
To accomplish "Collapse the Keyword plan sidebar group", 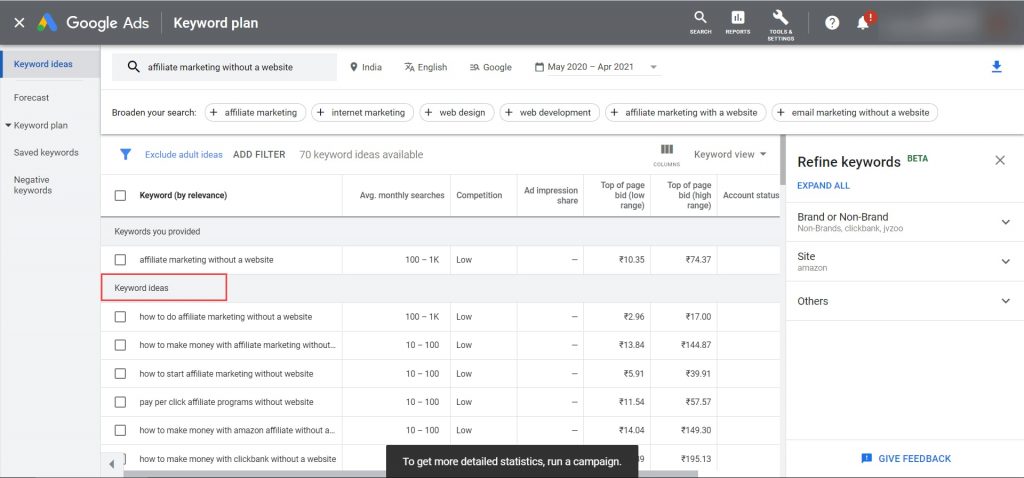I will 8,125.
